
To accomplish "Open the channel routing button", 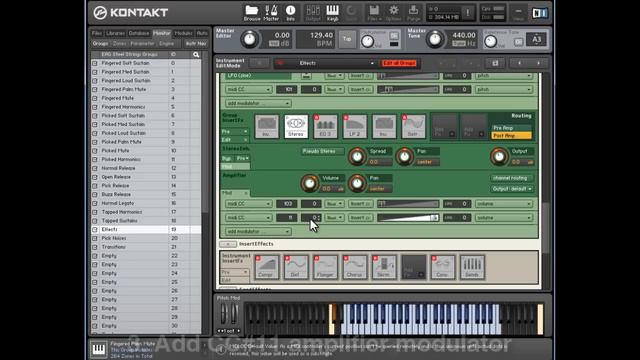I will tap(512, 178).
